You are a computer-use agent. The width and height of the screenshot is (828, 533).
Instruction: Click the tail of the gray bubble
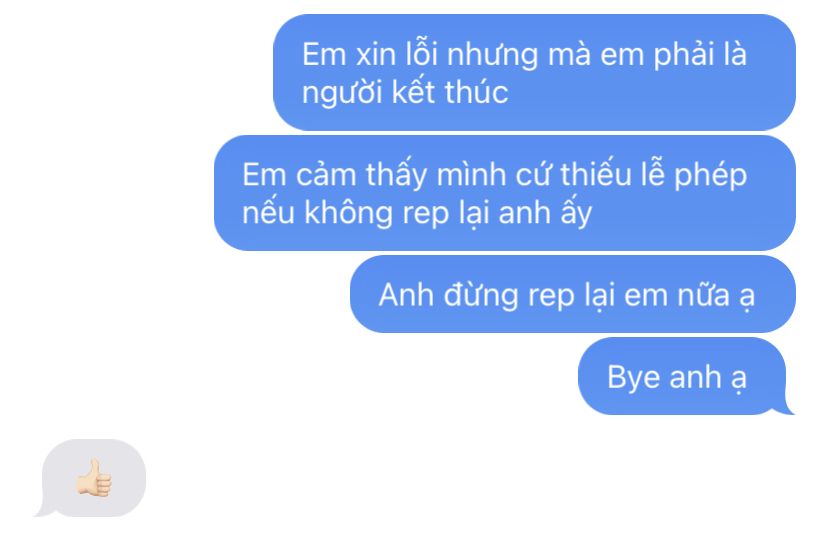[x=43, y=509]
